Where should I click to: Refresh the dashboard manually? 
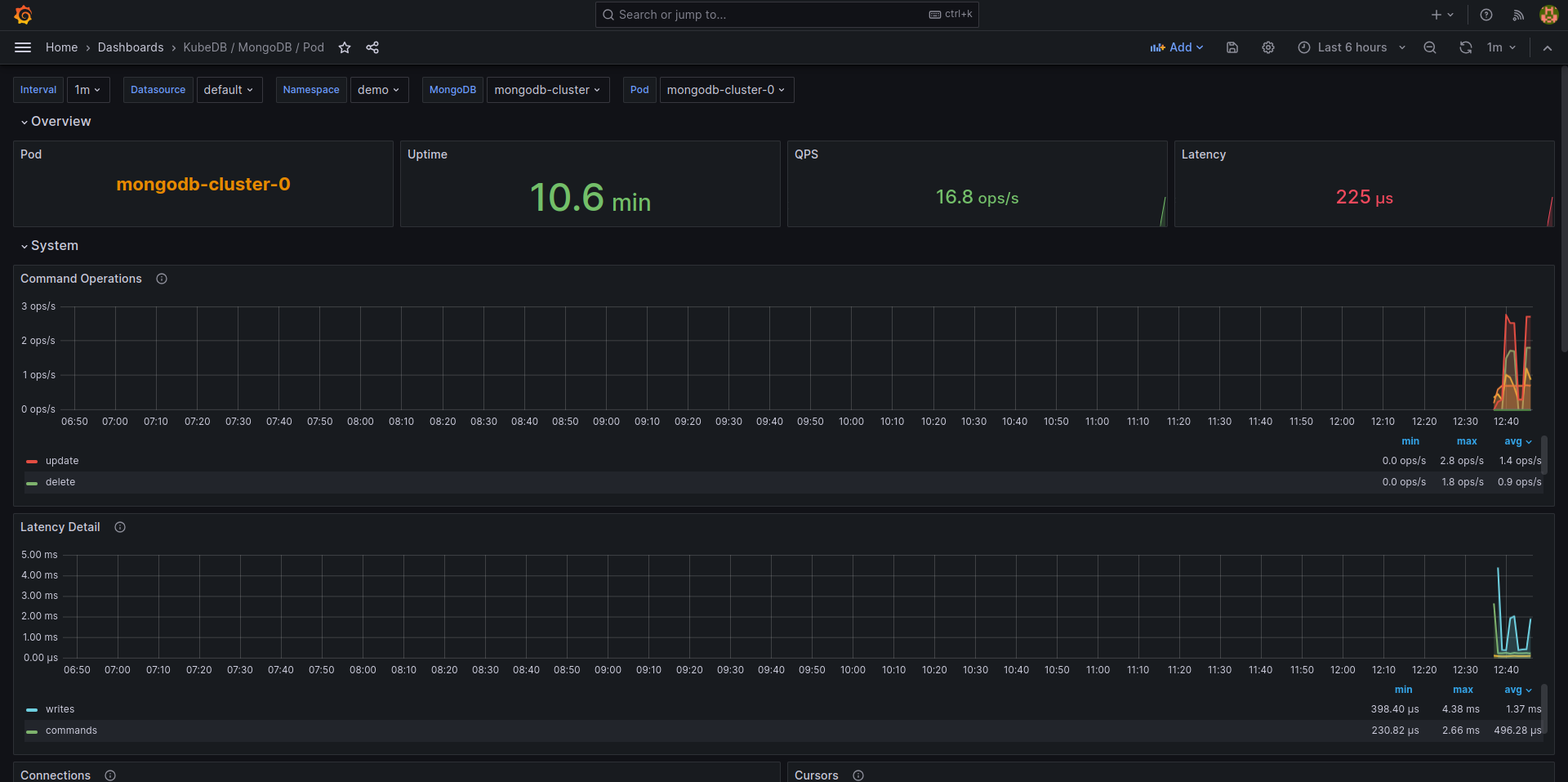click(x=1466, y=47)
